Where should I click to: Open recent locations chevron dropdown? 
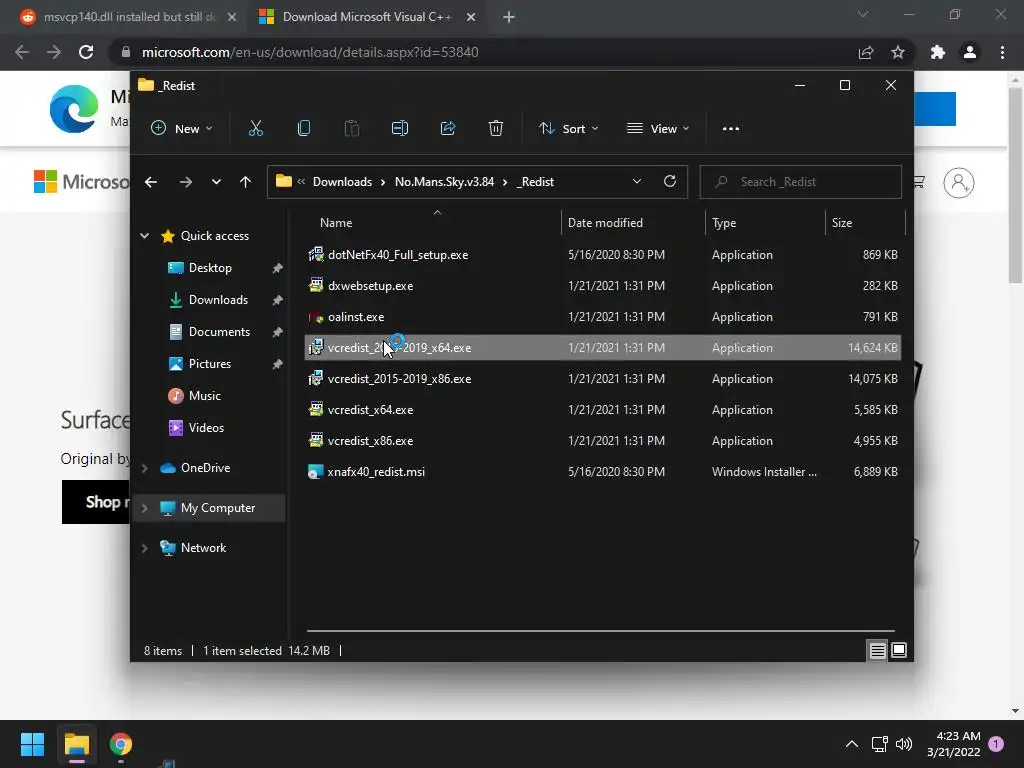coord(216,182)
